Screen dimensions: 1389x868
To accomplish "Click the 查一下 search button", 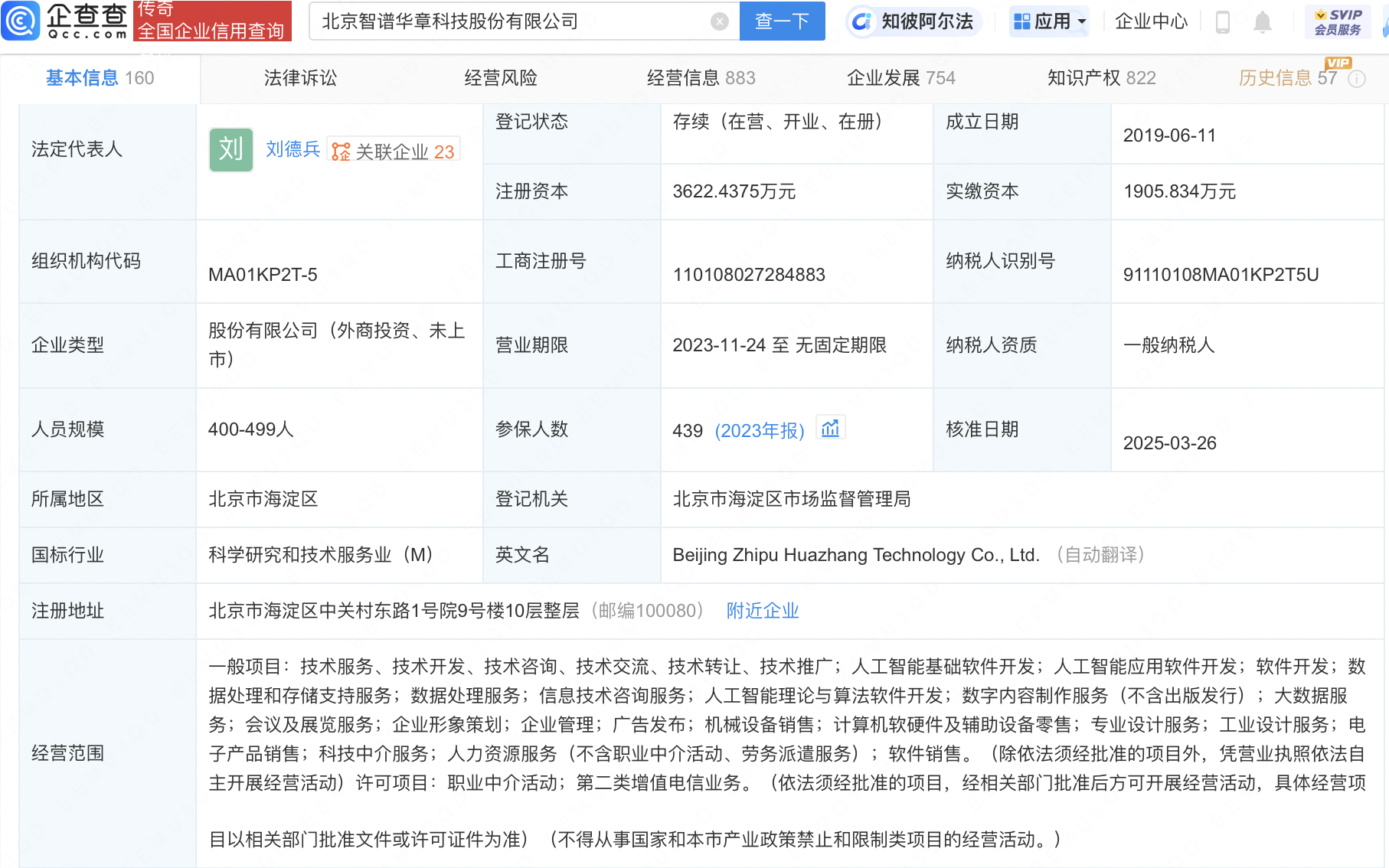I will coord(782,21).
